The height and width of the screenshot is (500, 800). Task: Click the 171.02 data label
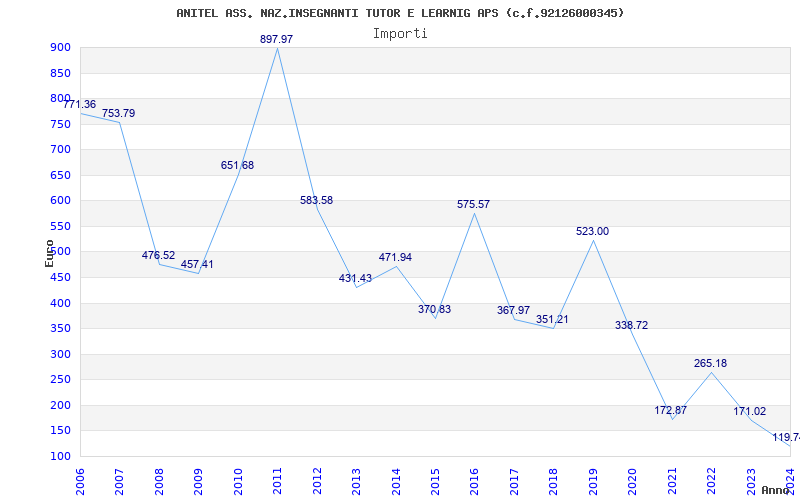coord(750,411)
